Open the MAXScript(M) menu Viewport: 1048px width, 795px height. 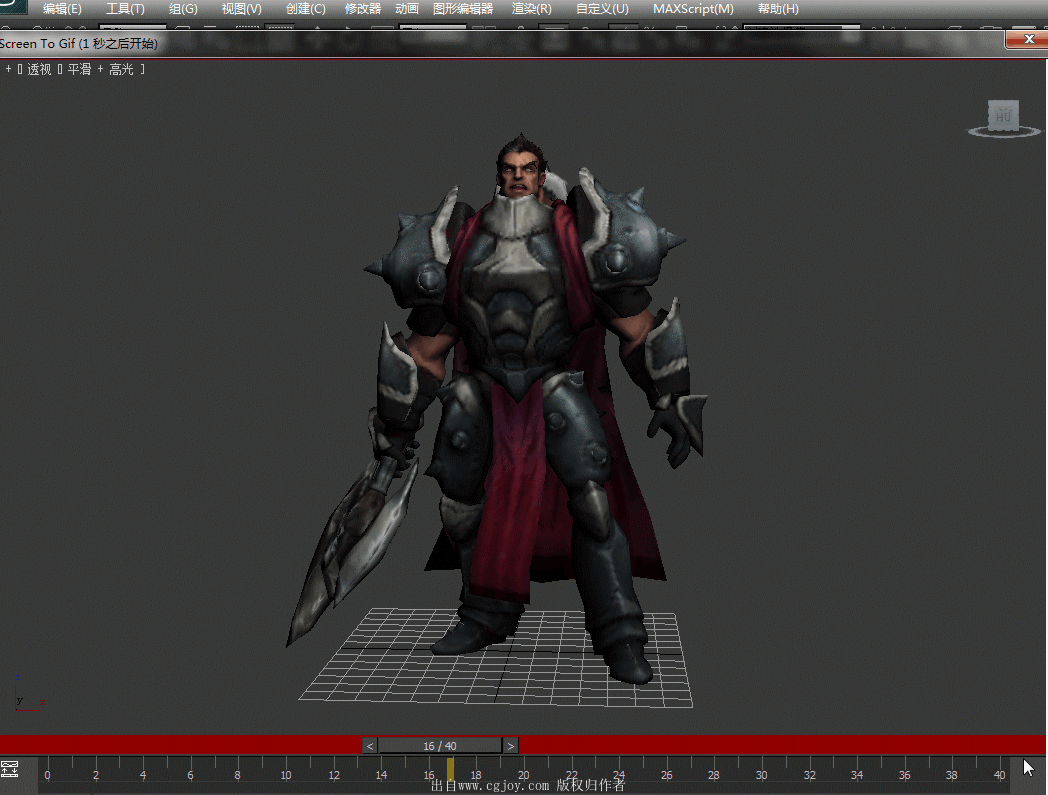693,9
